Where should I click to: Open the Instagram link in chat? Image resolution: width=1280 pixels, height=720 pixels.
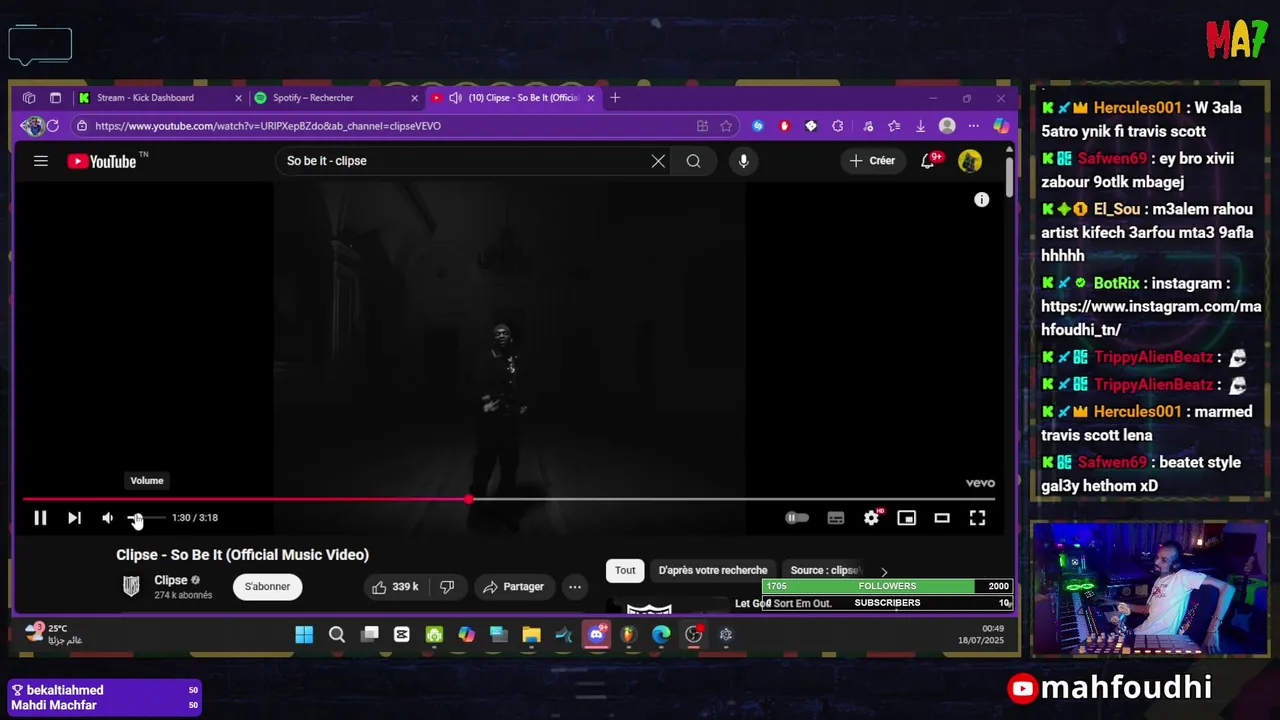pyautogui.click(x=1151, y=318)
